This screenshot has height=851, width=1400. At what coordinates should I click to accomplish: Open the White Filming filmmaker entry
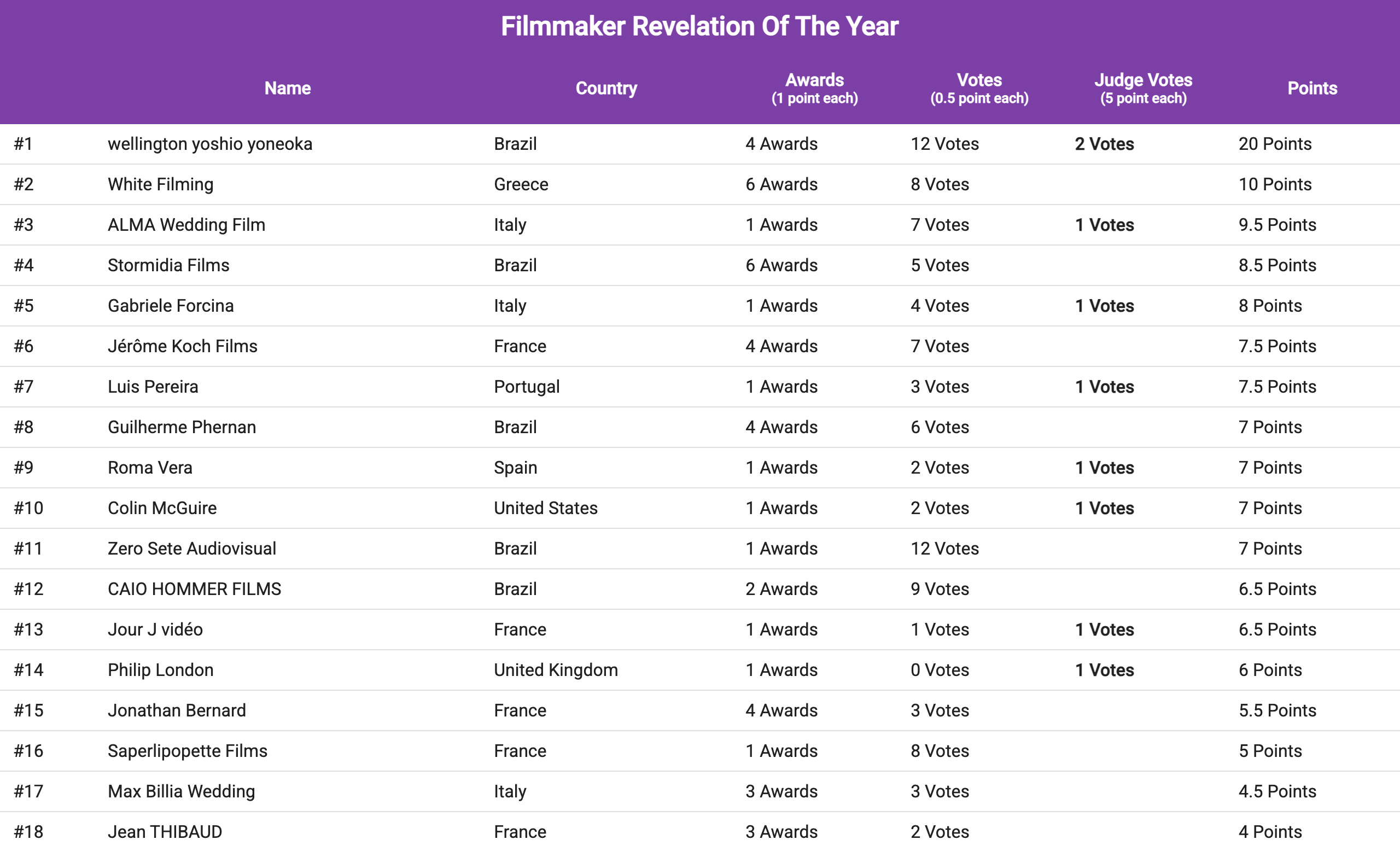coord(161,184)
